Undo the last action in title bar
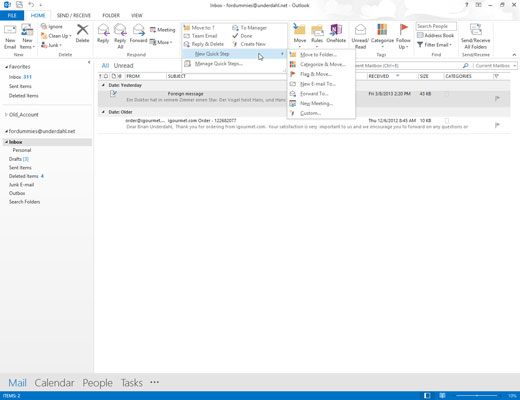The image size is (520, 400). coord(31,5)
